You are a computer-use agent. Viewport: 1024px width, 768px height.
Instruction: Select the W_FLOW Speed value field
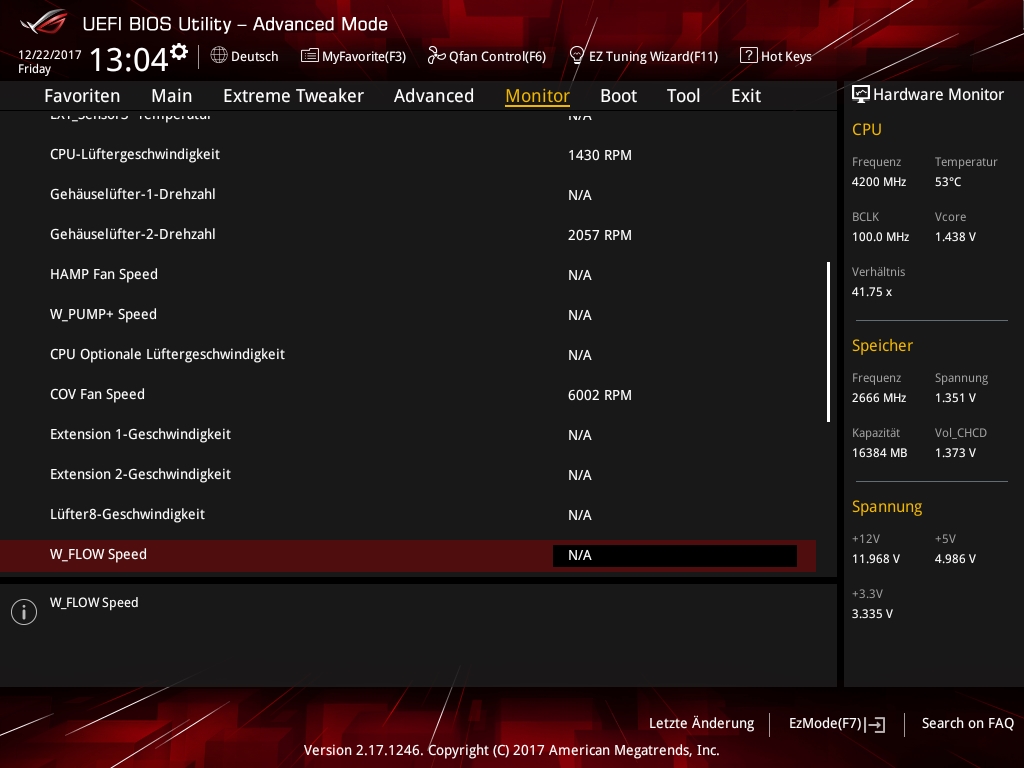(x=674, y=555)
